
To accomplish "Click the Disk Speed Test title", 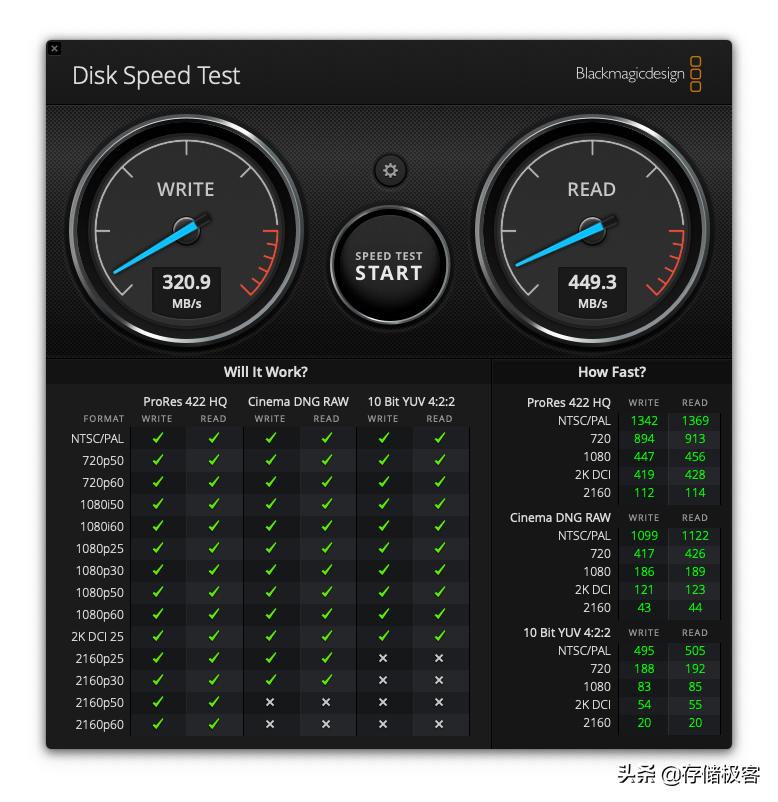I will pyautogui.click(x=156, y=76).
